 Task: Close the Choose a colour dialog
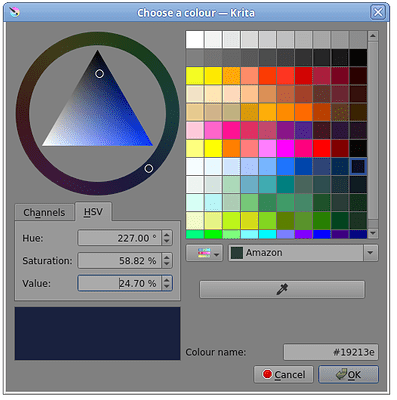[x=378, y=12]
